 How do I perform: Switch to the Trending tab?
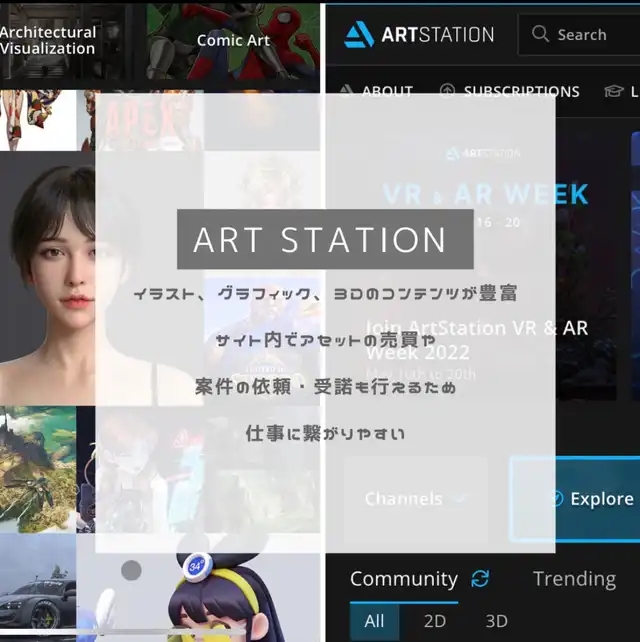click(574, 579)
